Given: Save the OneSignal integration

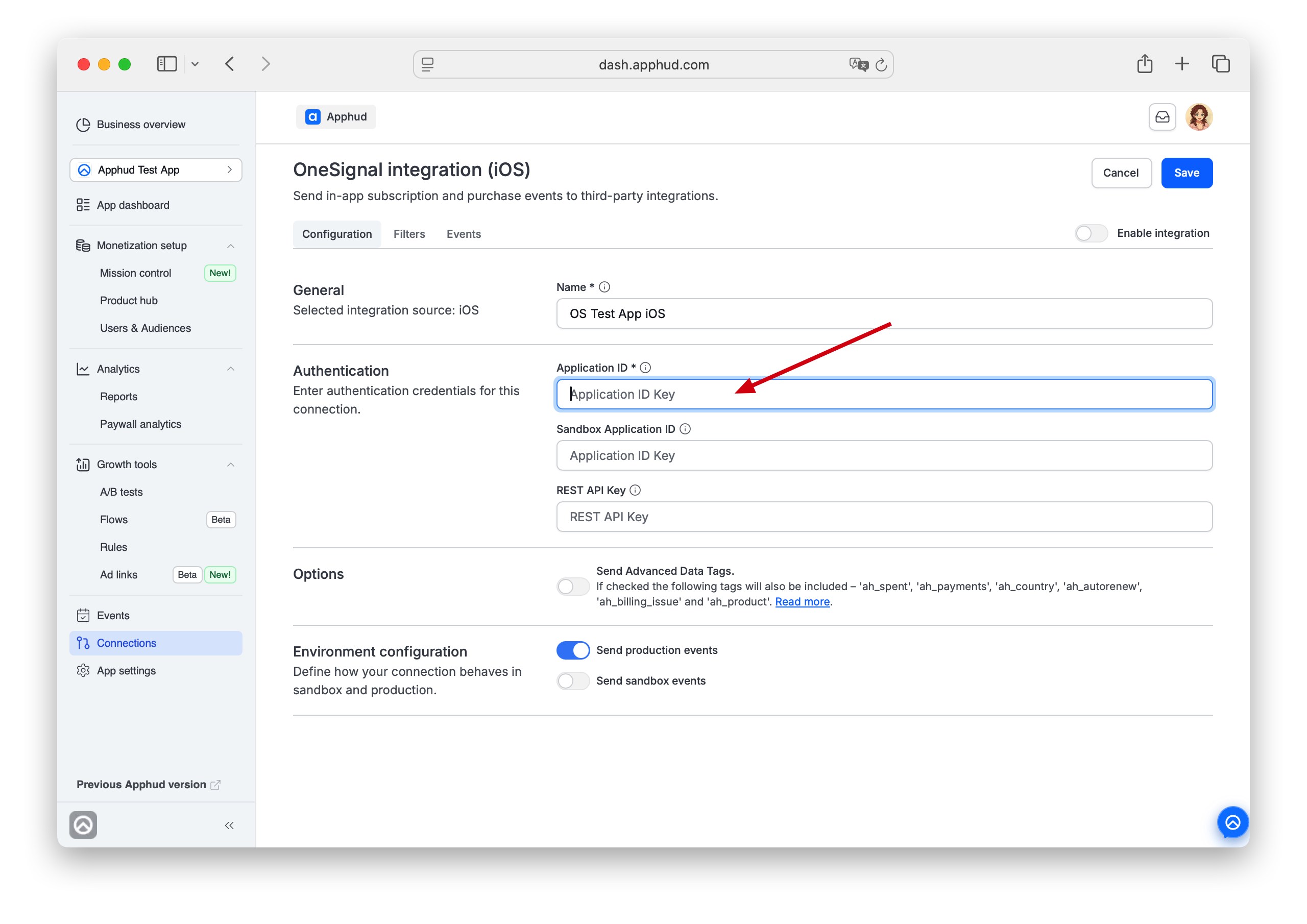Looking at the screenshot, I should click(x=1187, y=173).
